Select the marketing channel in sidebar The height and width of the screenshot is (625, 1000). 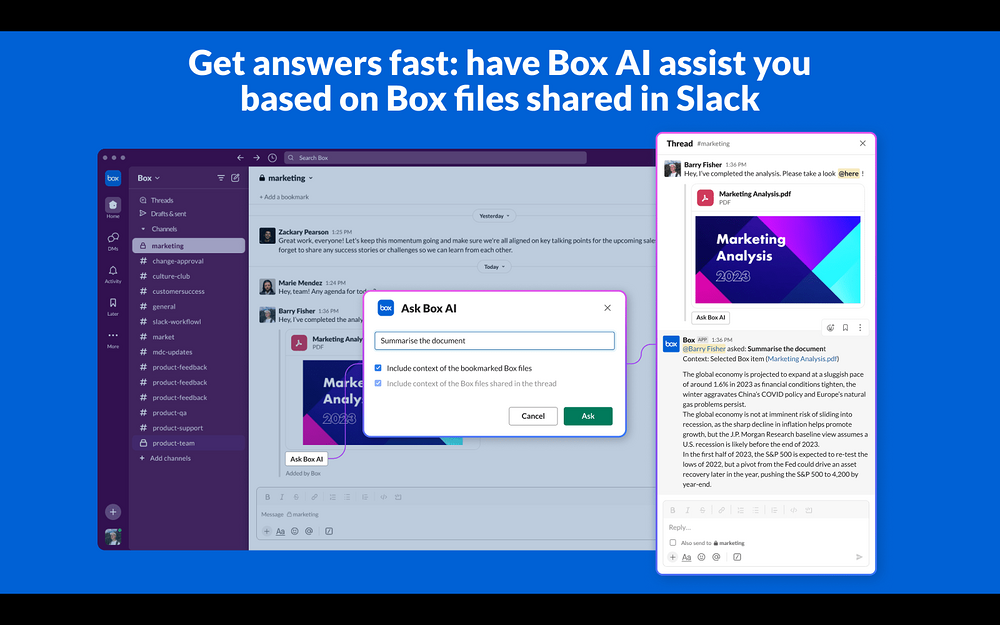[x=189, y=246]
